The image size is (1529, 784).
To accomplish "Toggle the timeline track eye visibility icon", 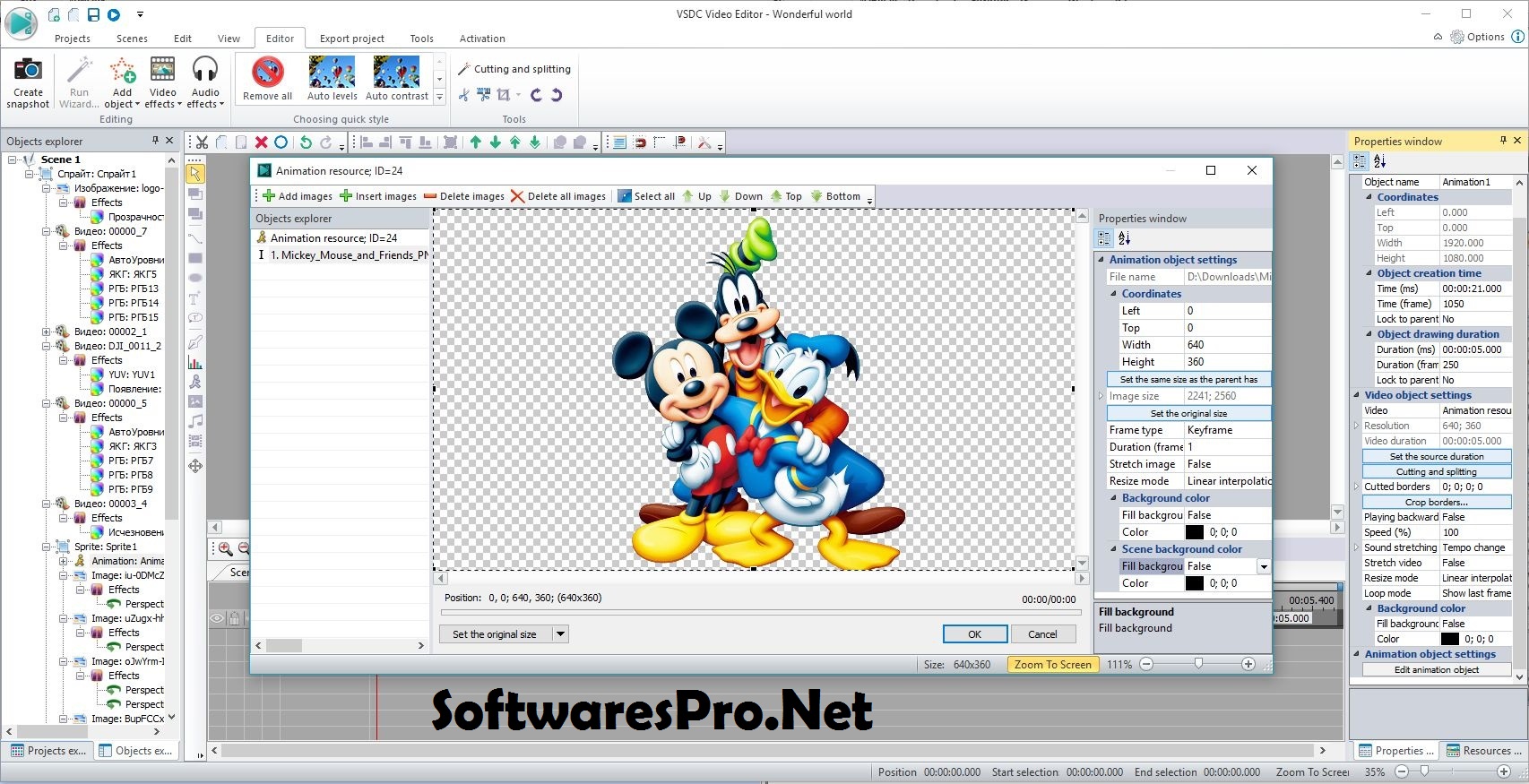I will click(217, 618).
